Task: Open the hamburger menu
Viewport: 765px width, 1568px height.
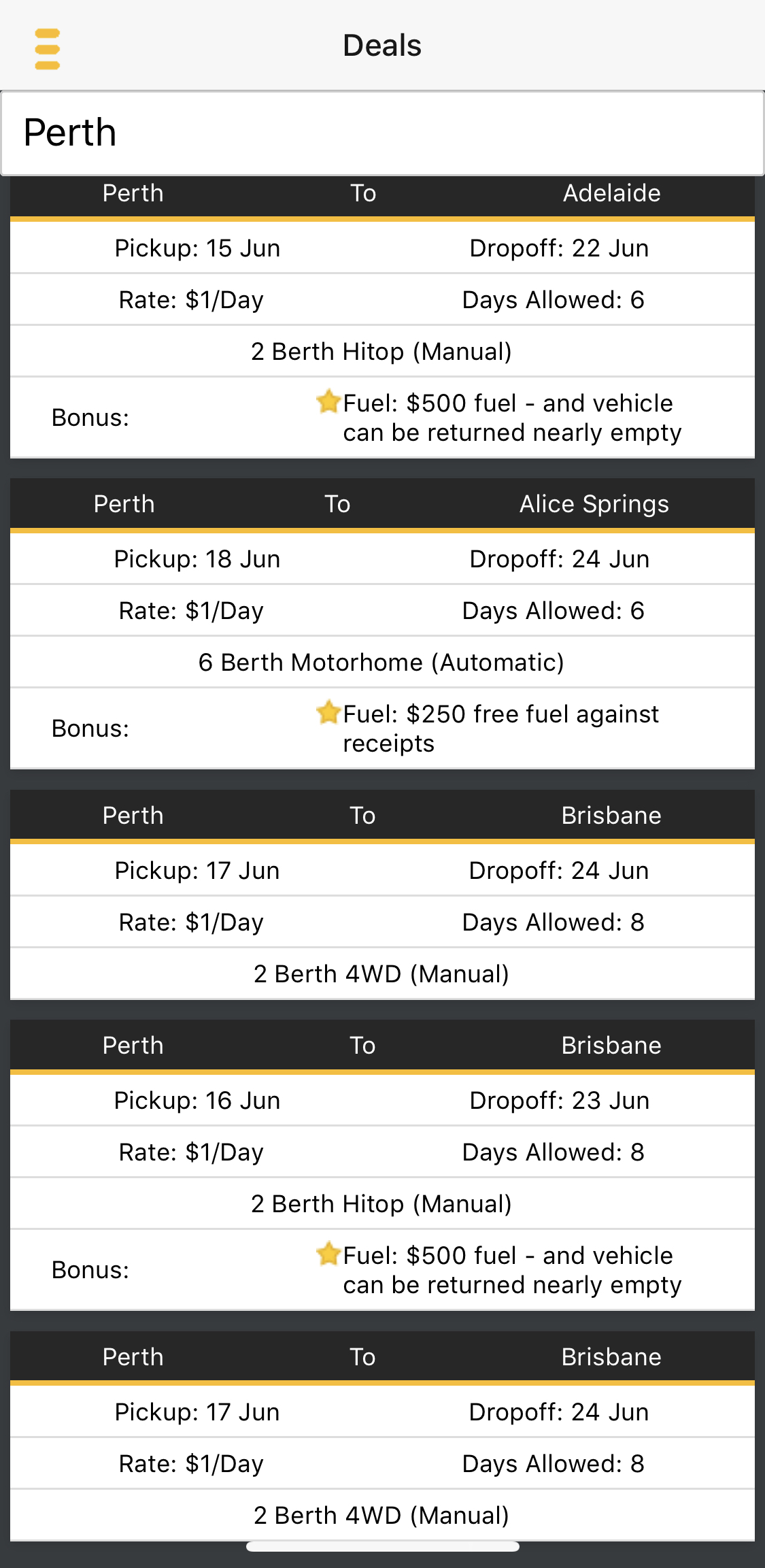Action: click(47, 48)
